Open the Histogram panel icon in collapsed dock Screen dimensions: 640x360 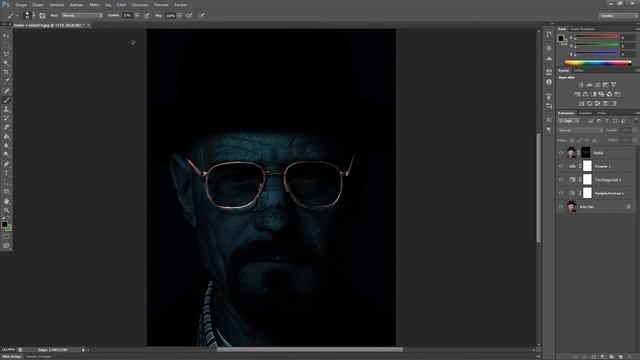pyautogui.click(x=549, y=59)
